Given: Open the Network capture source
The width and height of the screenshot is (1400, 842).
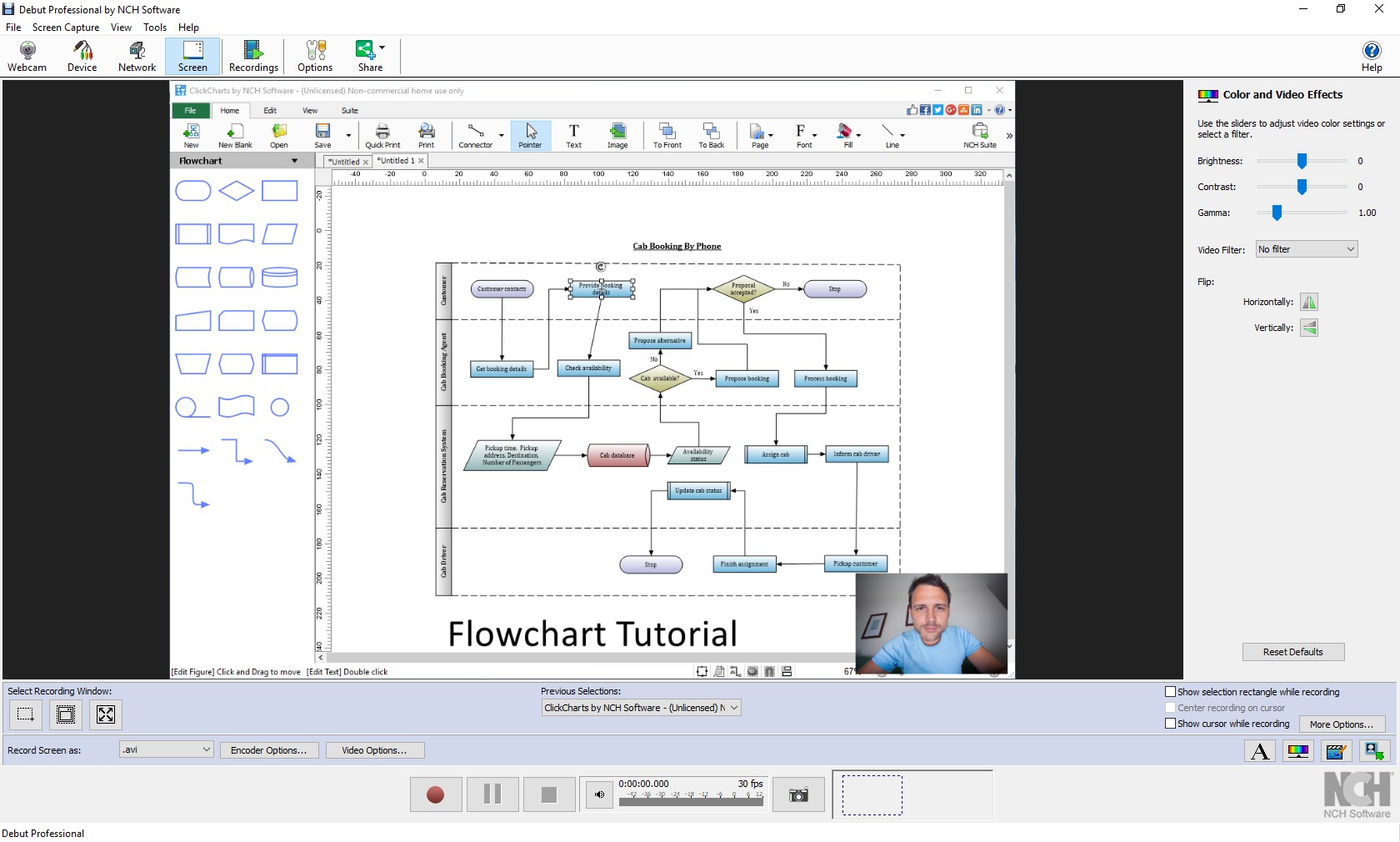Looking at the screenshot, I should tap(136, 56).
